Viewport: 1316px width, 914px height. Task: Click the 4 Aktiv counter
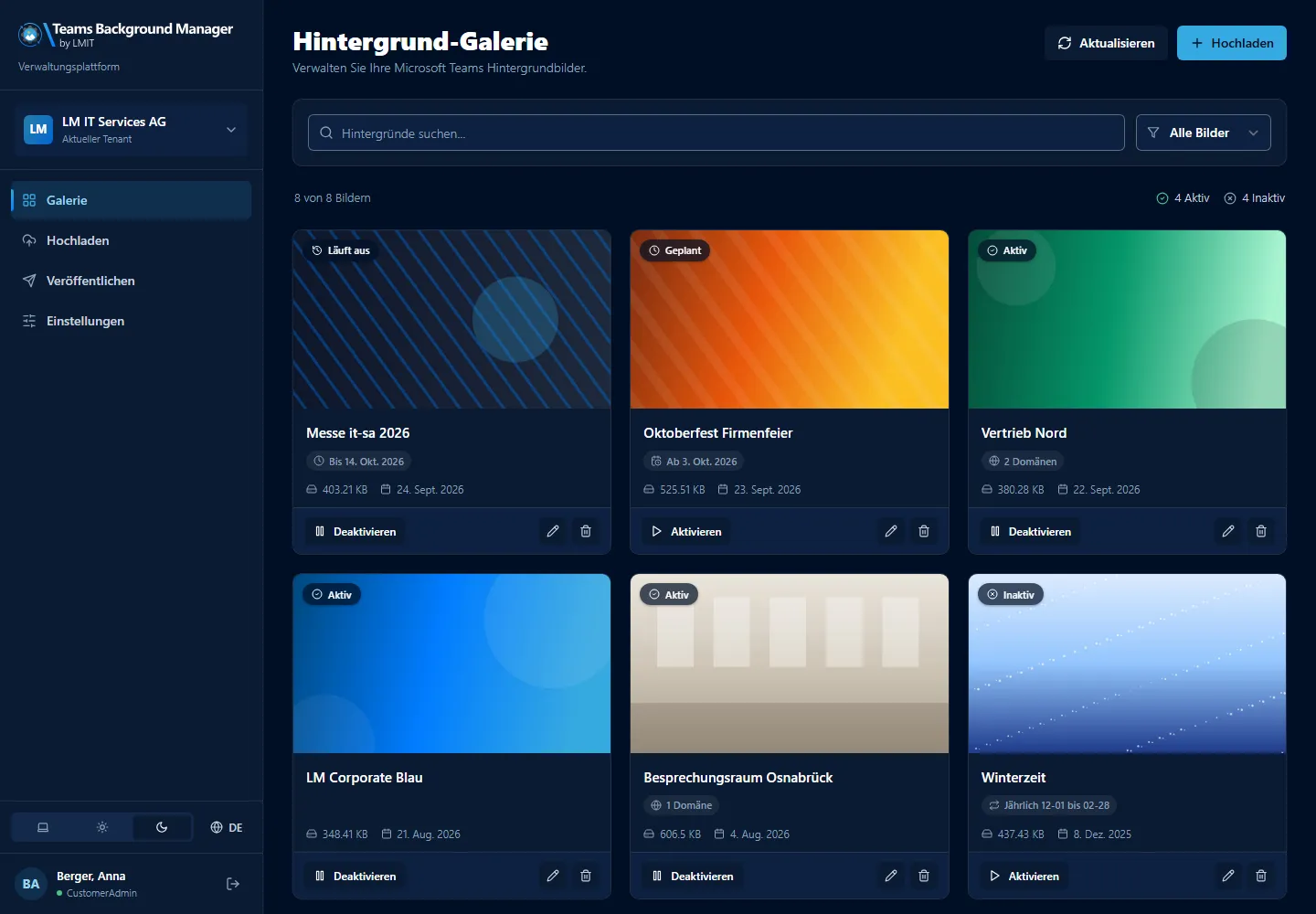1183,197
